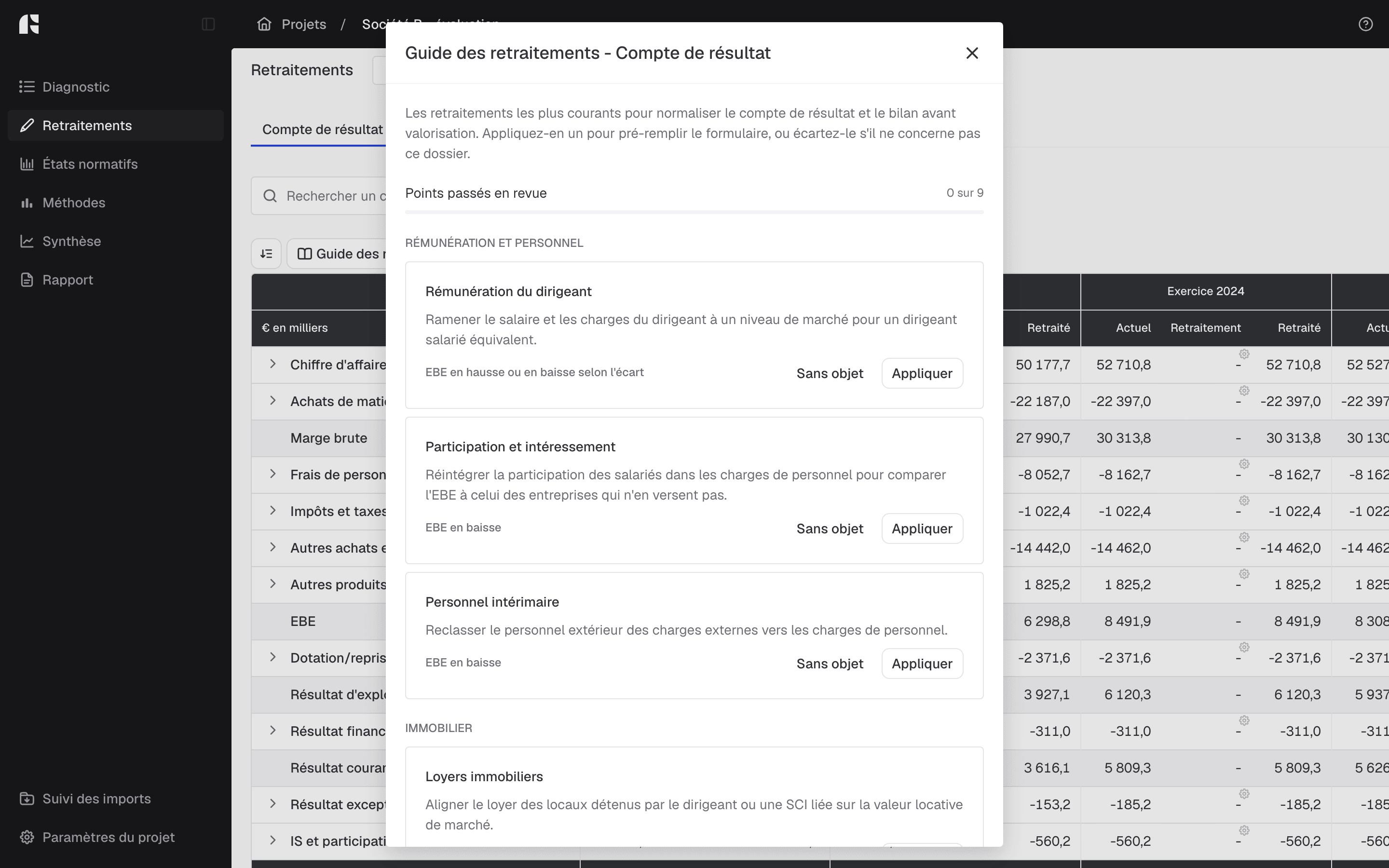The image size is (1389, 868).
Task: Expand the Chiffre d'affaires row
Action: [x=273, y=364]
